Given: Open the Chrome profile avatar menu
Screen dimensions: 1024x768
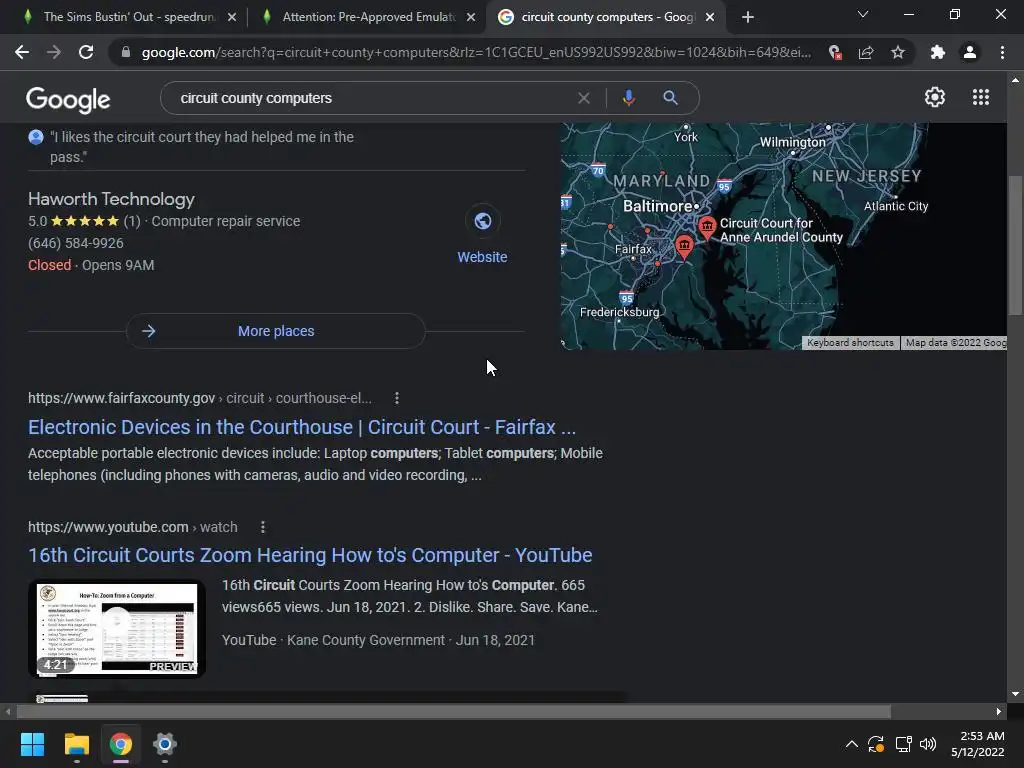Looking at the screenshot, I should [970, 52].
